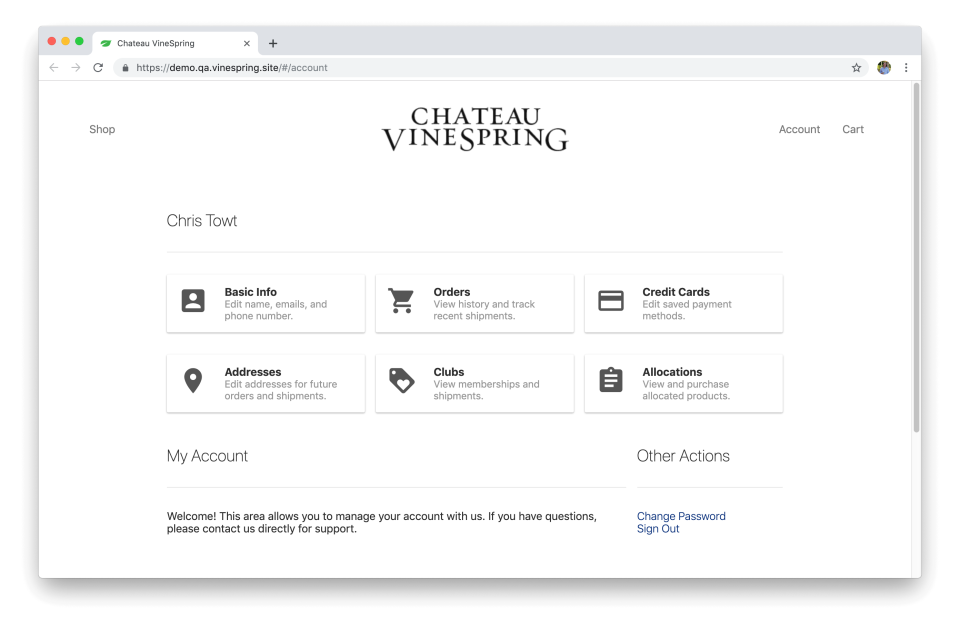Click the 'Welcome! This area allows you' paragraph
The width and height of the screenshot is (960, 629).
[381, 522]
